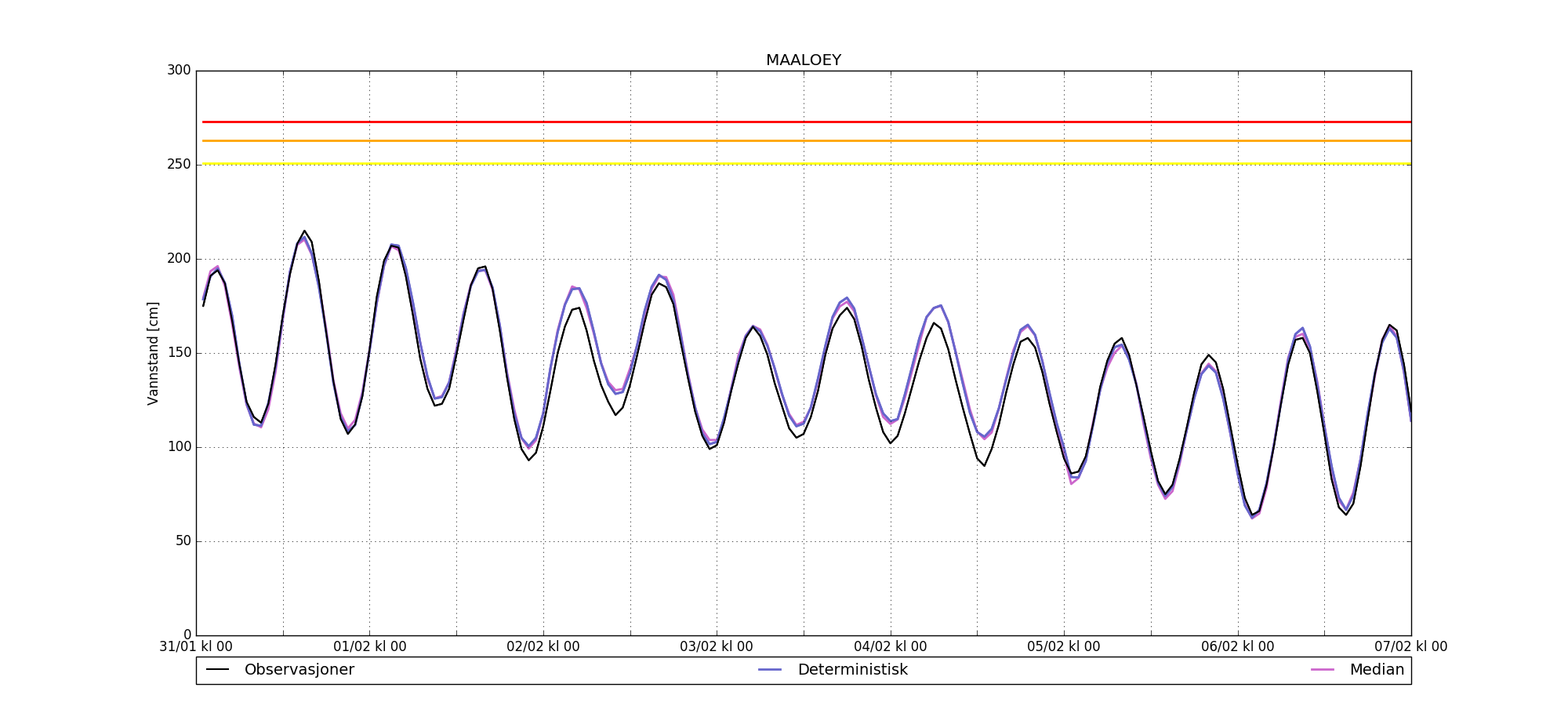Click the Median legend label
This screenshot has width=1568, height=706.
click(1377, 670)
